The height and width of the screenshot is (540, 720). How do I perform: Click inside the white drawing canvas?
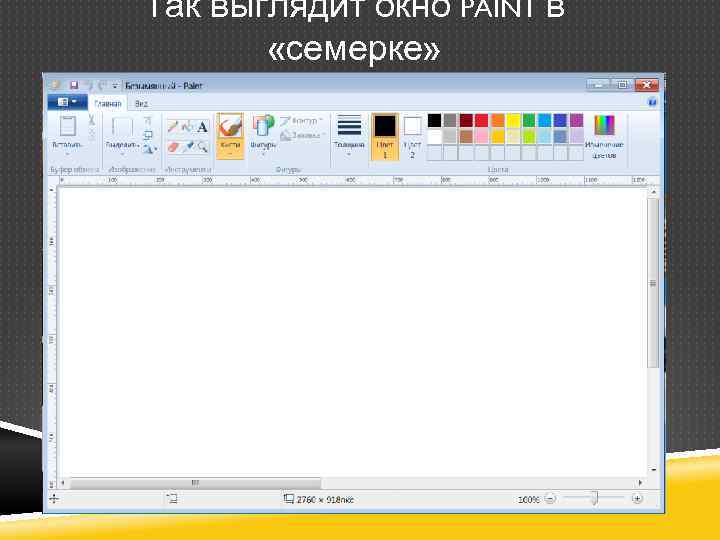pos(352,332)
